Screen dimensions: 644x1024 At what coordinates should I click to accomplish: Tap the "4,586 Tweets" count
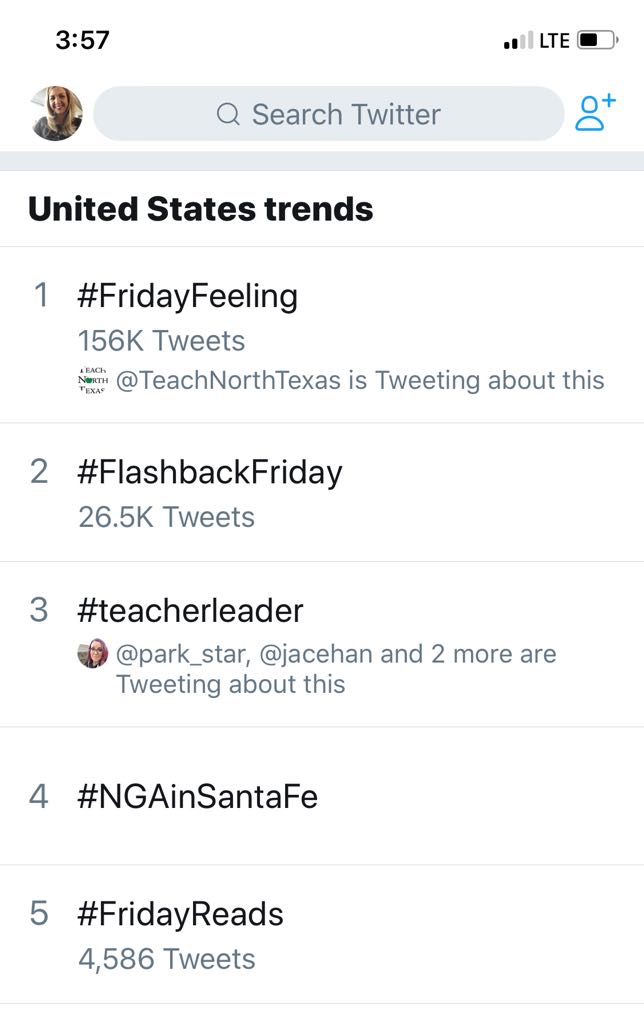167,959
